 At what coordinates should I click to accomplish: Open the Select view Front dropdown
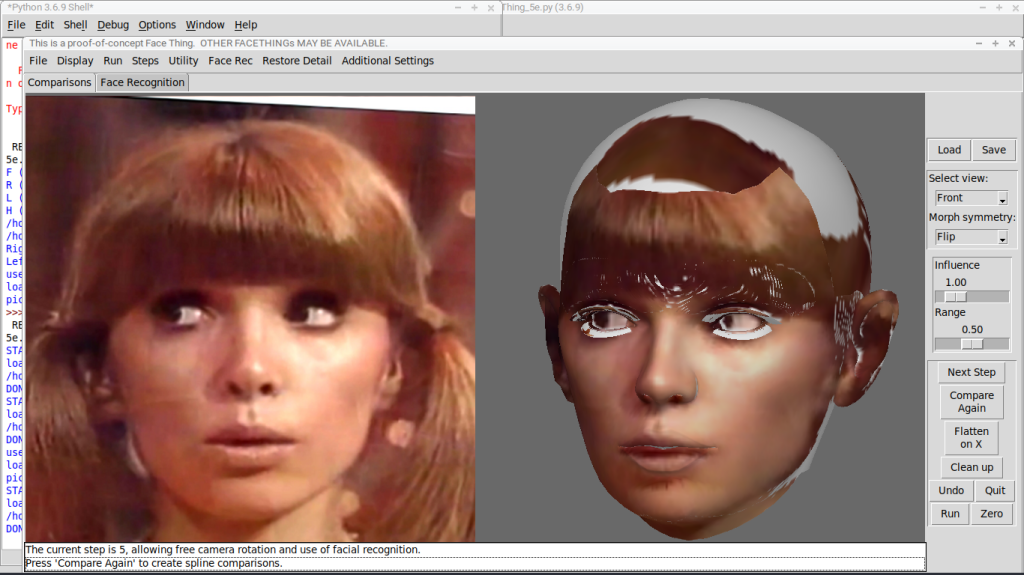point(971,198)
